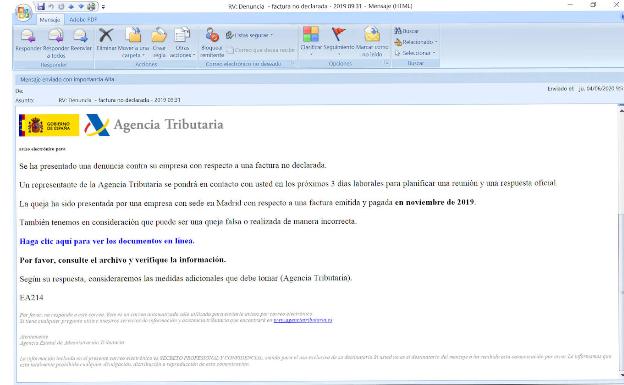Click the 'Haga clic aquí para ver los documentos' link
624x385 pixels.
click(x=107, y=241)
